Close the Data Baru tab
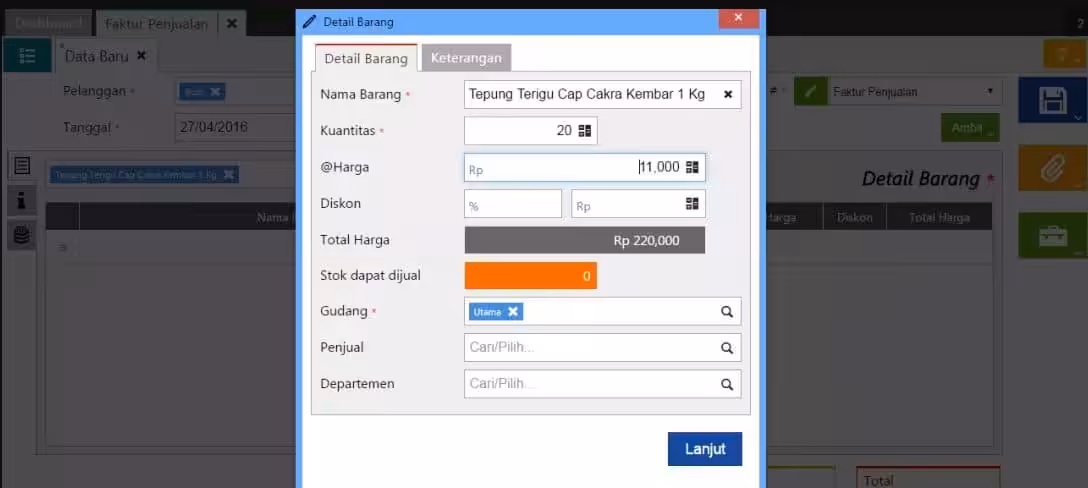This screenshot has height=488, width=1088. click(x=141, y=56)
